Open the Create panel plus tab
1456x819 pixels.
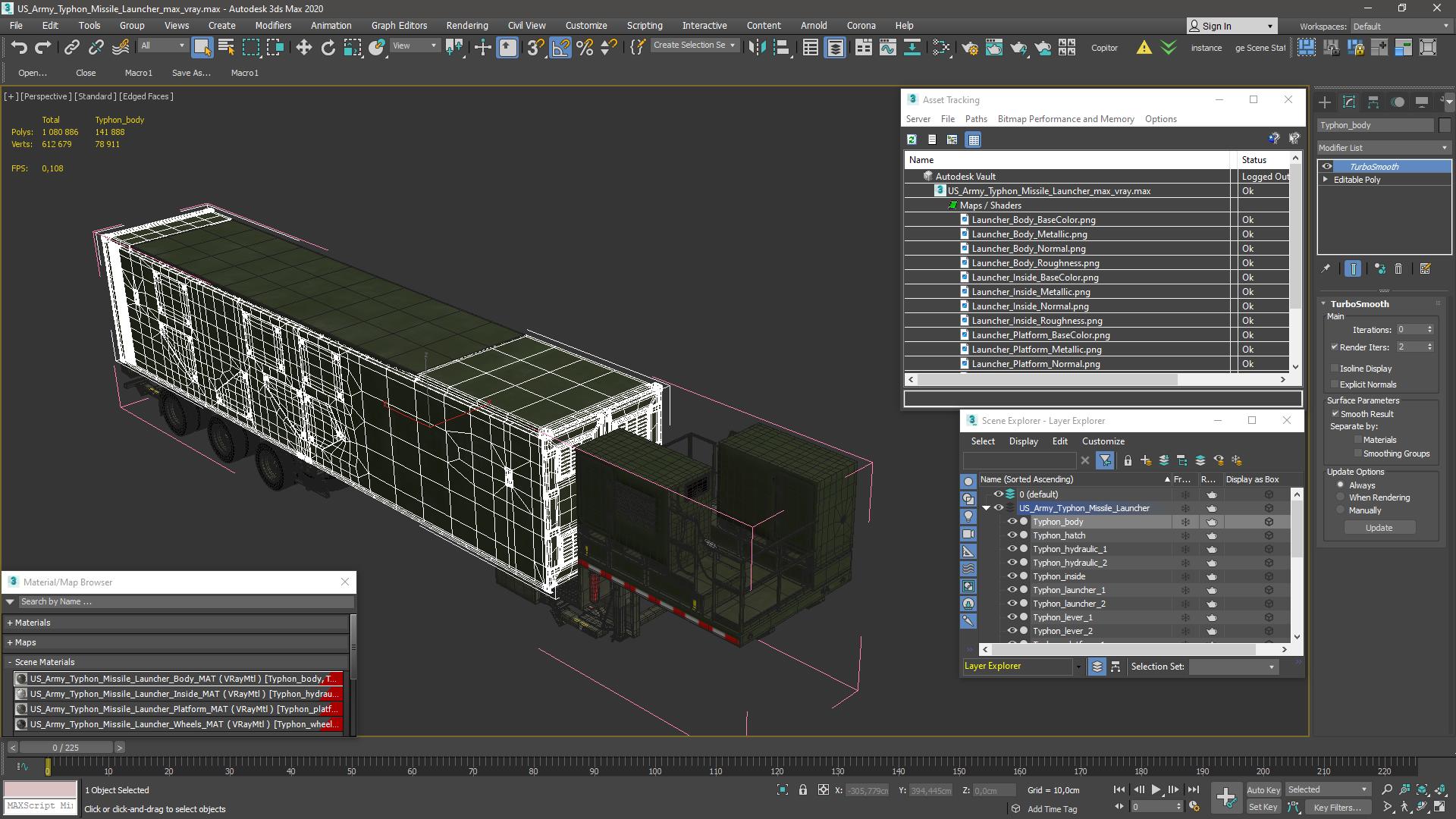1324,102
